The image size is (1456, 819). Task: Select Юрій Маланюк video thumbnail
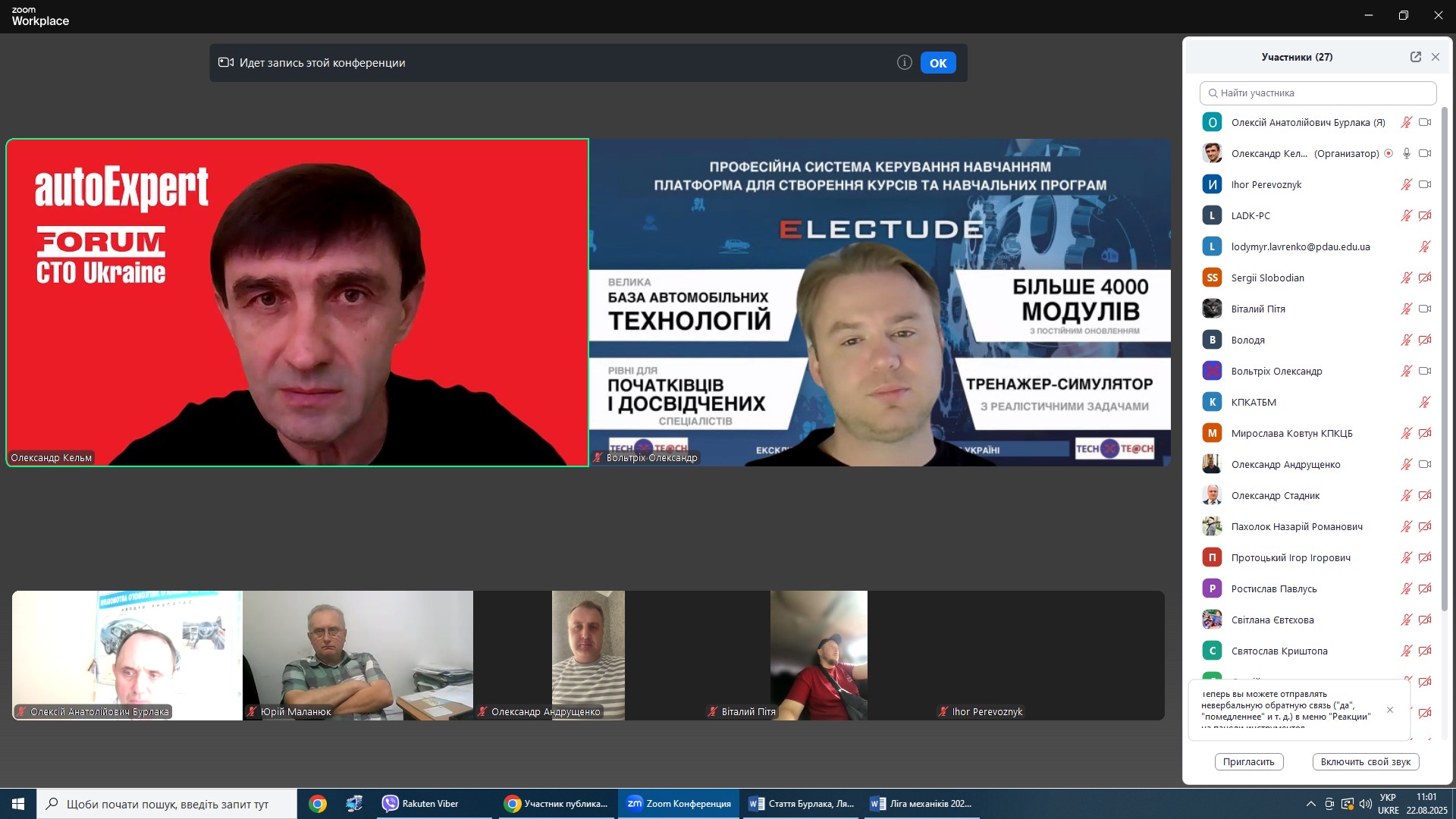[358, 655]
